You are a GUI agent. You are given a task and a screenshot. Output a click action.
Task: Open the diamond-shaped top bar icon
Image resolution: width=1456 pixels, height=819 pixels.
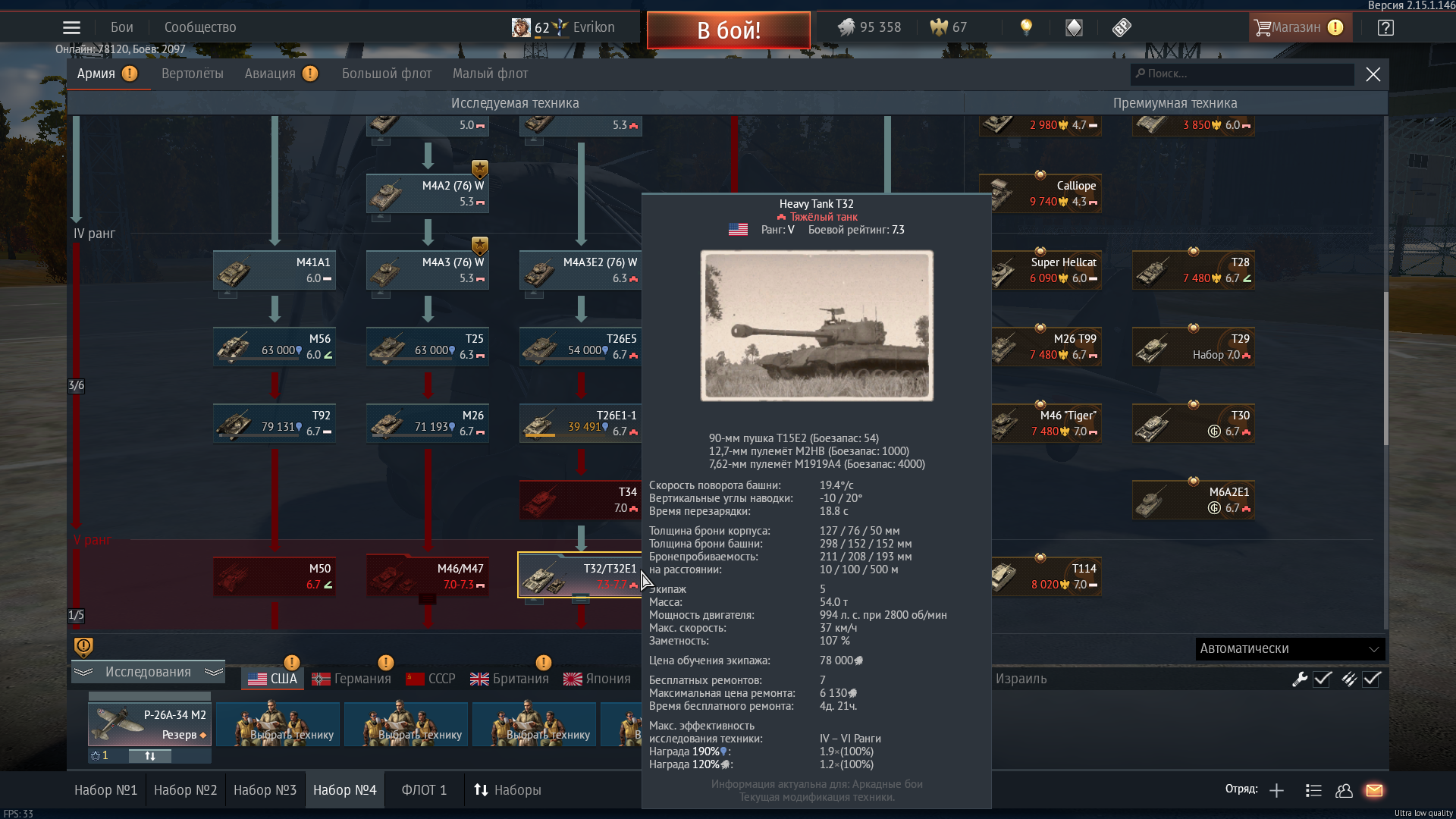(x=1074, y=28)
